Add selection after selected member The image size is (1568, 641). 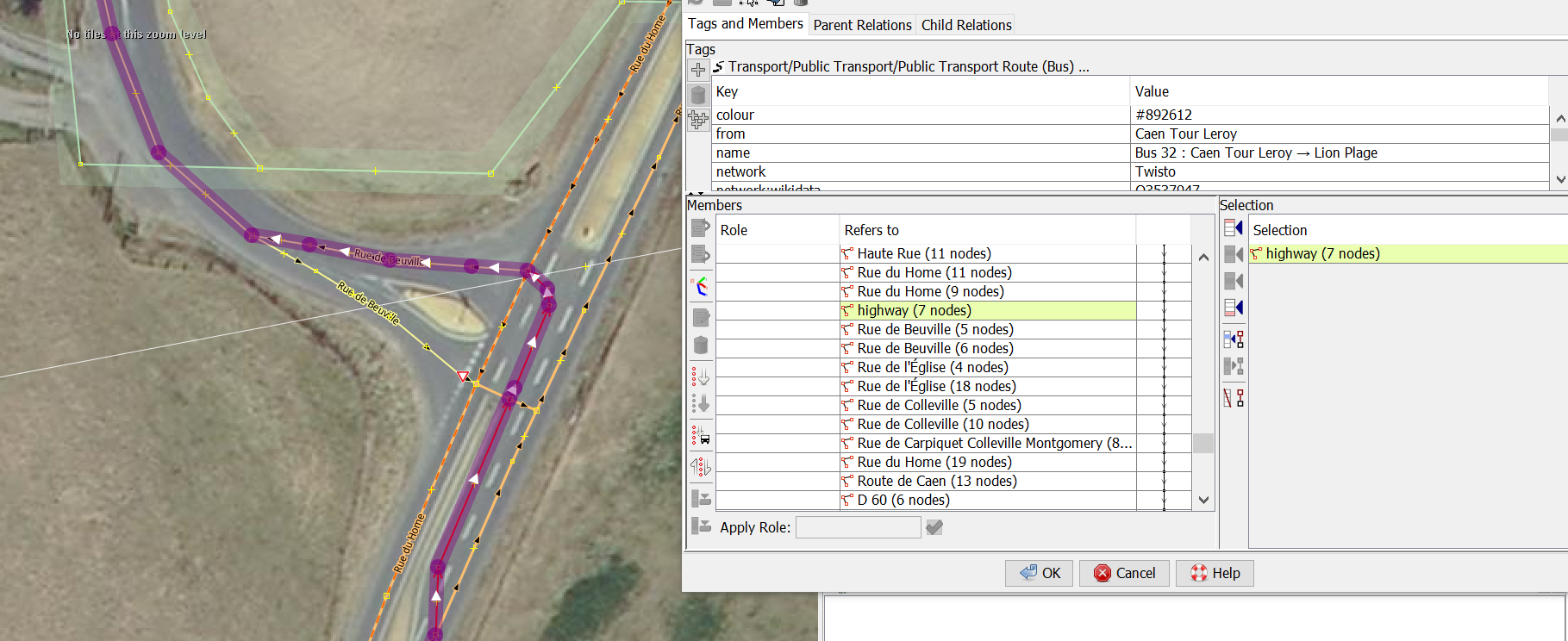[x=1234, y=281]
